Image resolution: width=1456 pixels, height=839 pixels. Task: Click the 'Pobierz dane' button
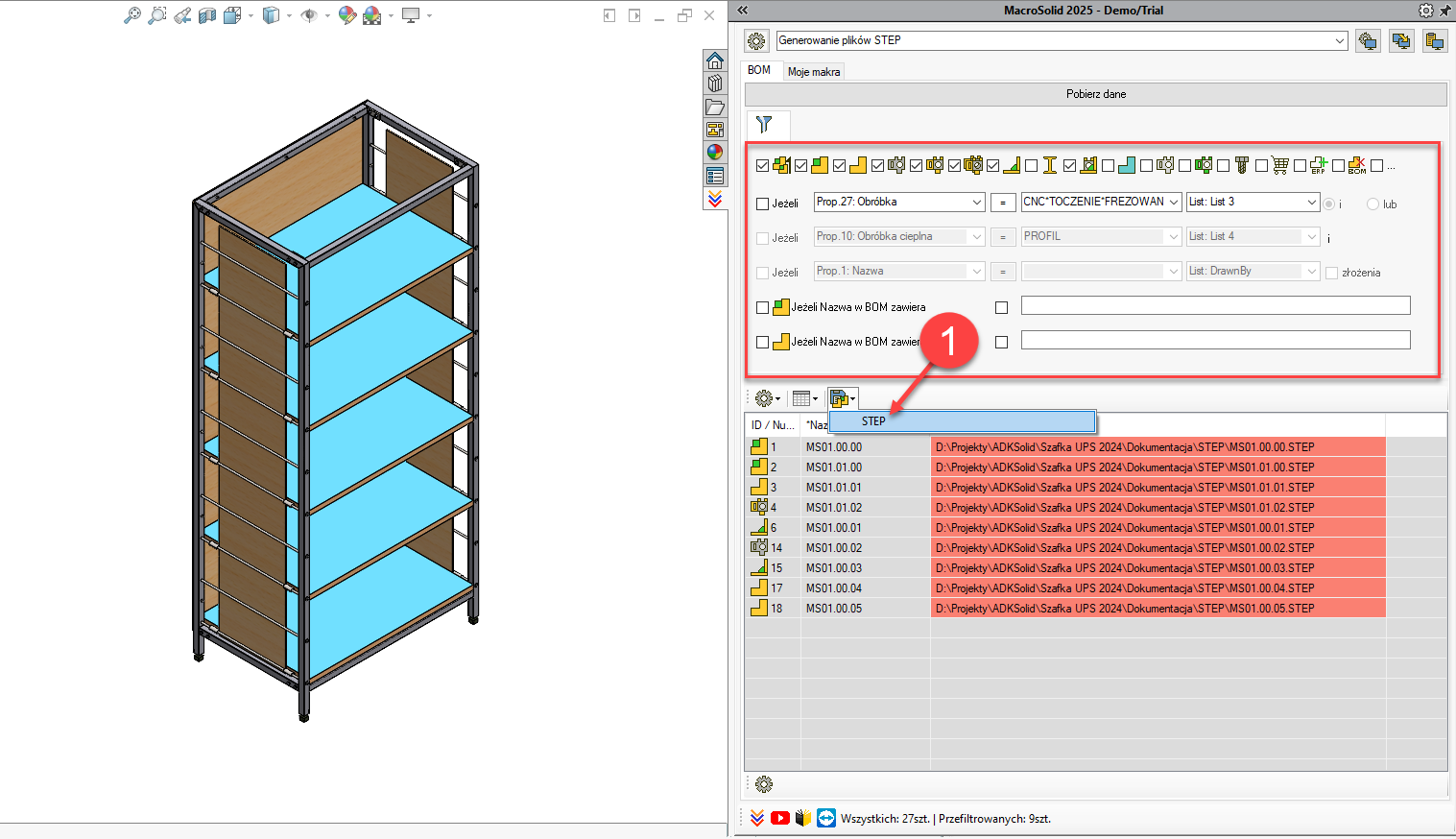1096,94
